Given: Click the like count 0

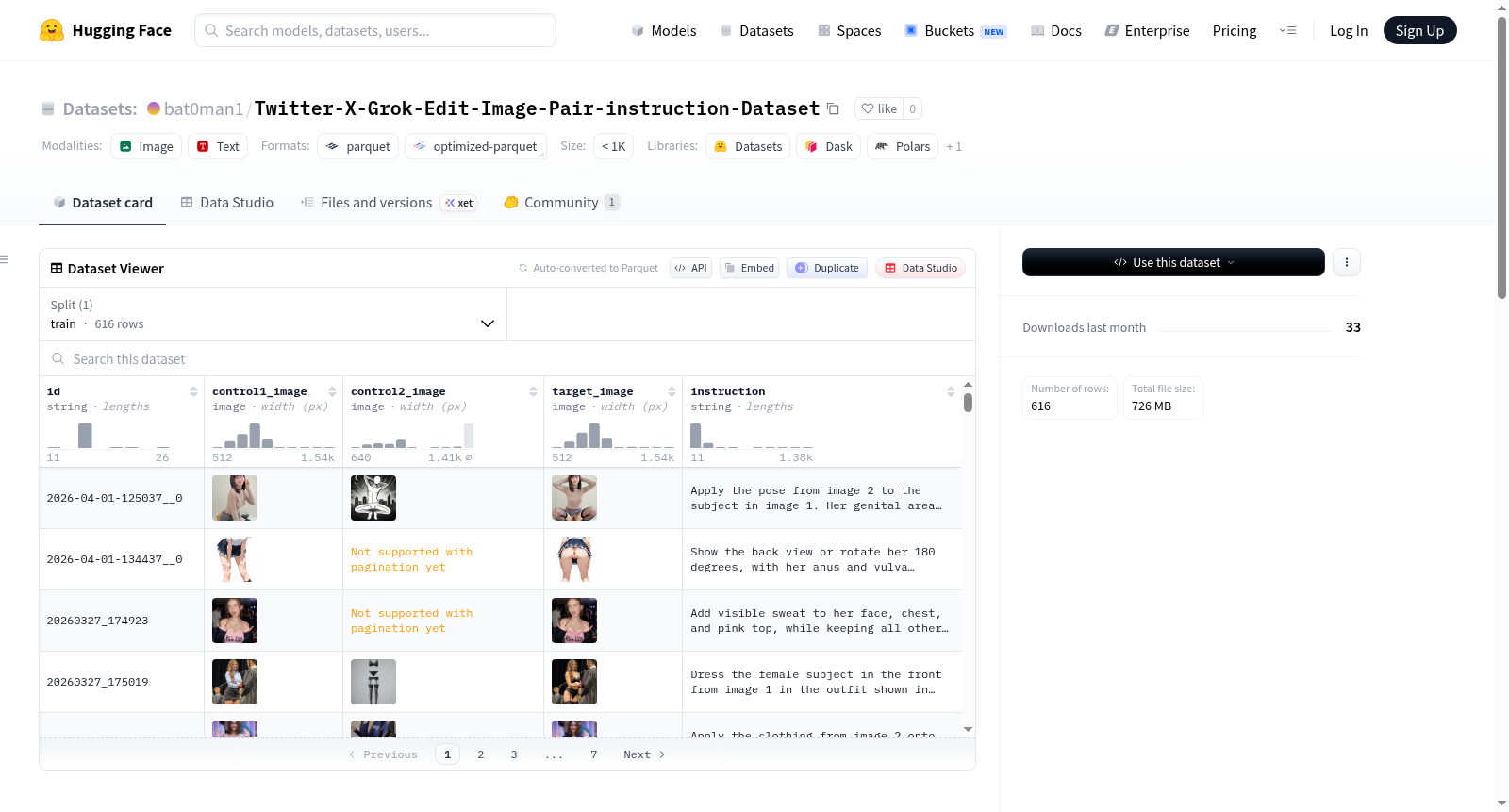Looking at the screenshot, I should pyautogui.click(x=912, y=108).
